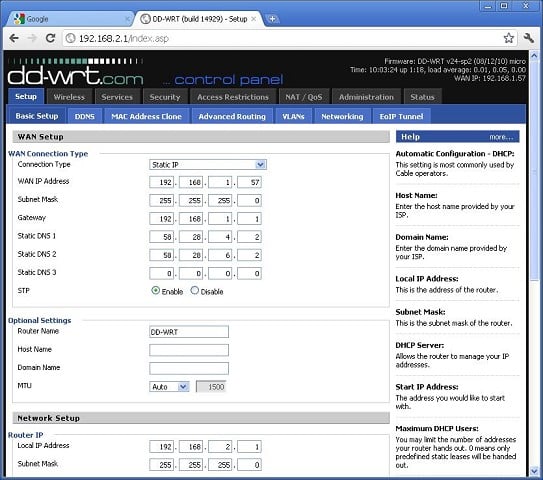Screen dimensions: 543x480
Task: Open a new tab with plus button
Action: 273,19
